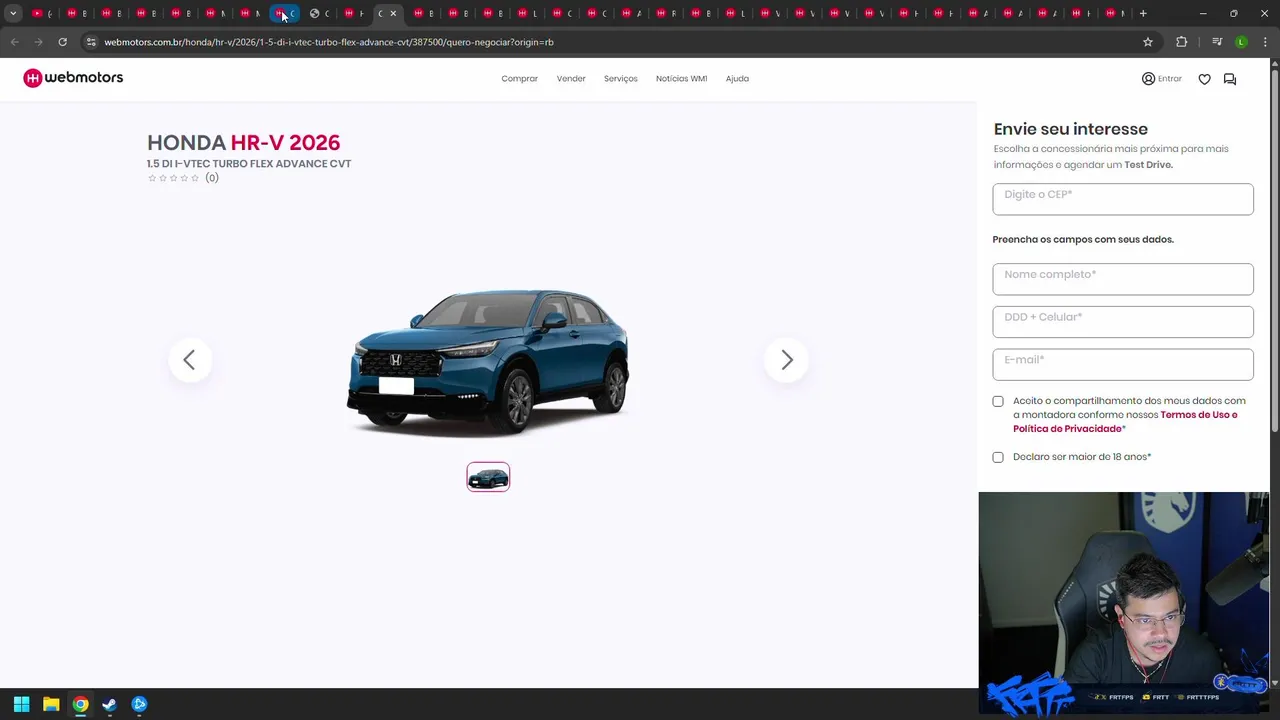The image size is (1280, 720).
Task: Open the Vender menu
Action: point(571,79)
